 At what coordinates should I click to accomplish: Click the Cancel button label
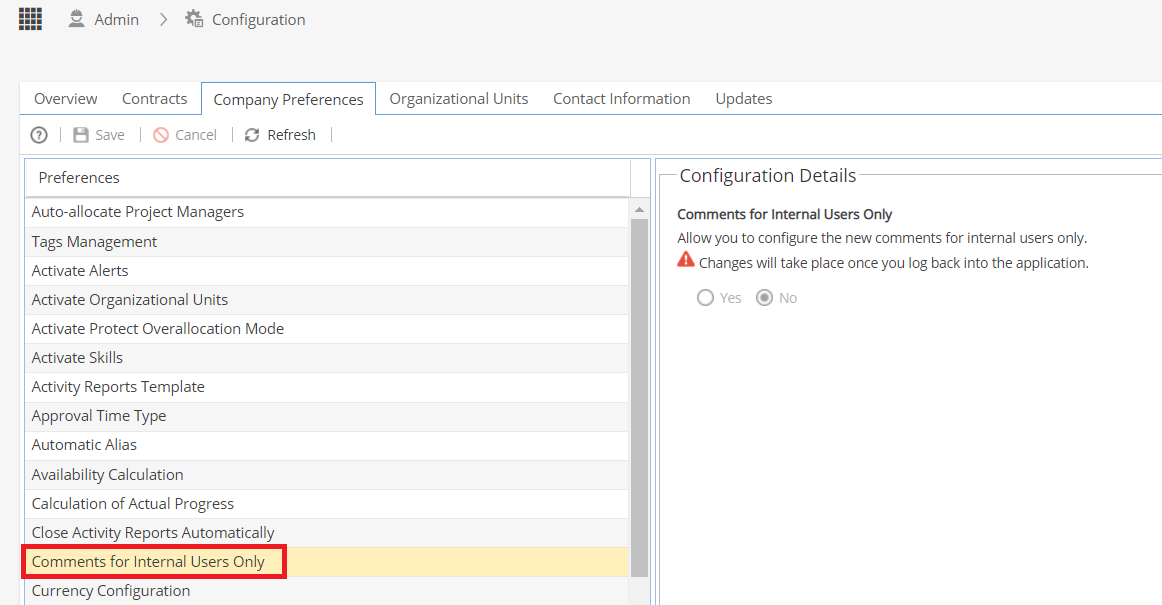coord(196,135)
